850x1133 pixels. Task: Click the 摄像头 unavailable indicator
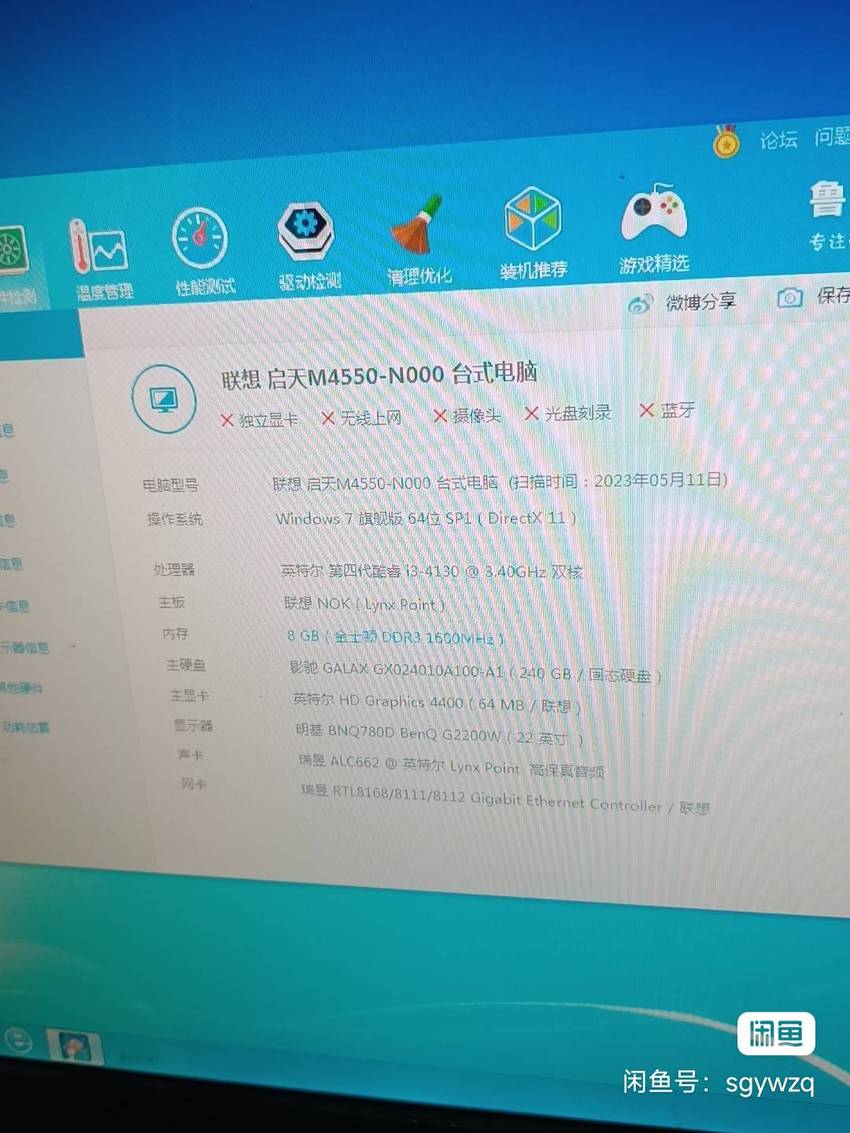coord(466,415)
